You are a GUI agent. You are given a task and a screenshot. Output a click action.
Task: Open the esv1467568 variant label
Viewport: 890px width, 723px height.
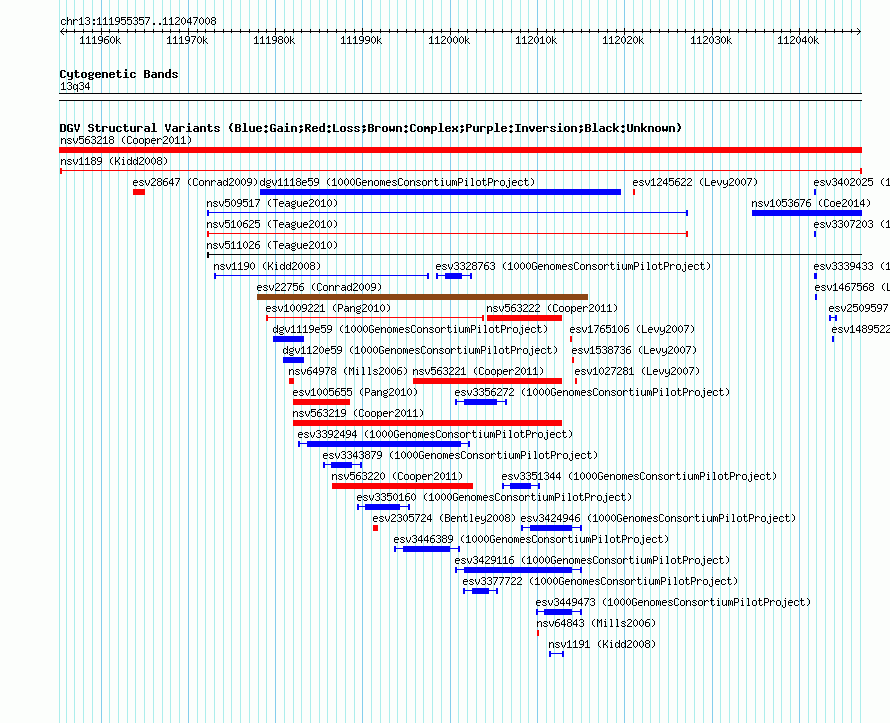(x=851, y=287)
